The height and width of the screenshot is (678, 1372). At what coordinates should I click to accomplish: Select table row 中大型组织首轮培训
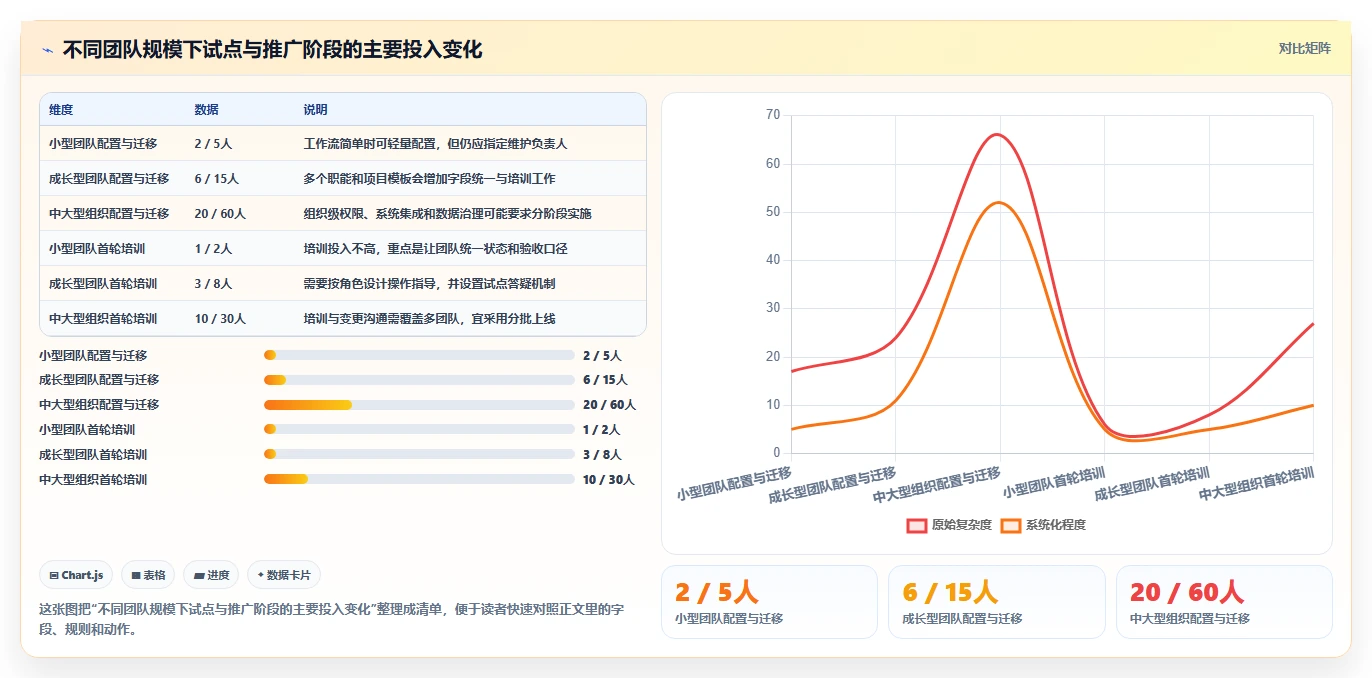[x=343, y=319]
